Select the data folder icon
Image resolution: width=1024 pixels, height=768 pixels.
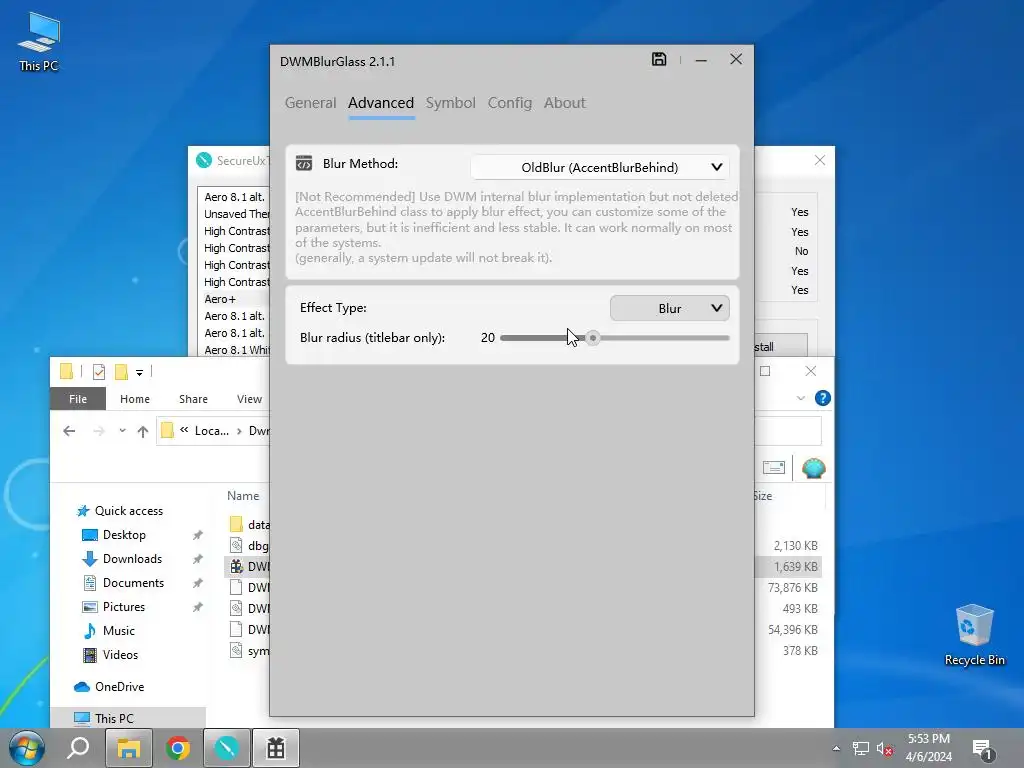[236, 524]
